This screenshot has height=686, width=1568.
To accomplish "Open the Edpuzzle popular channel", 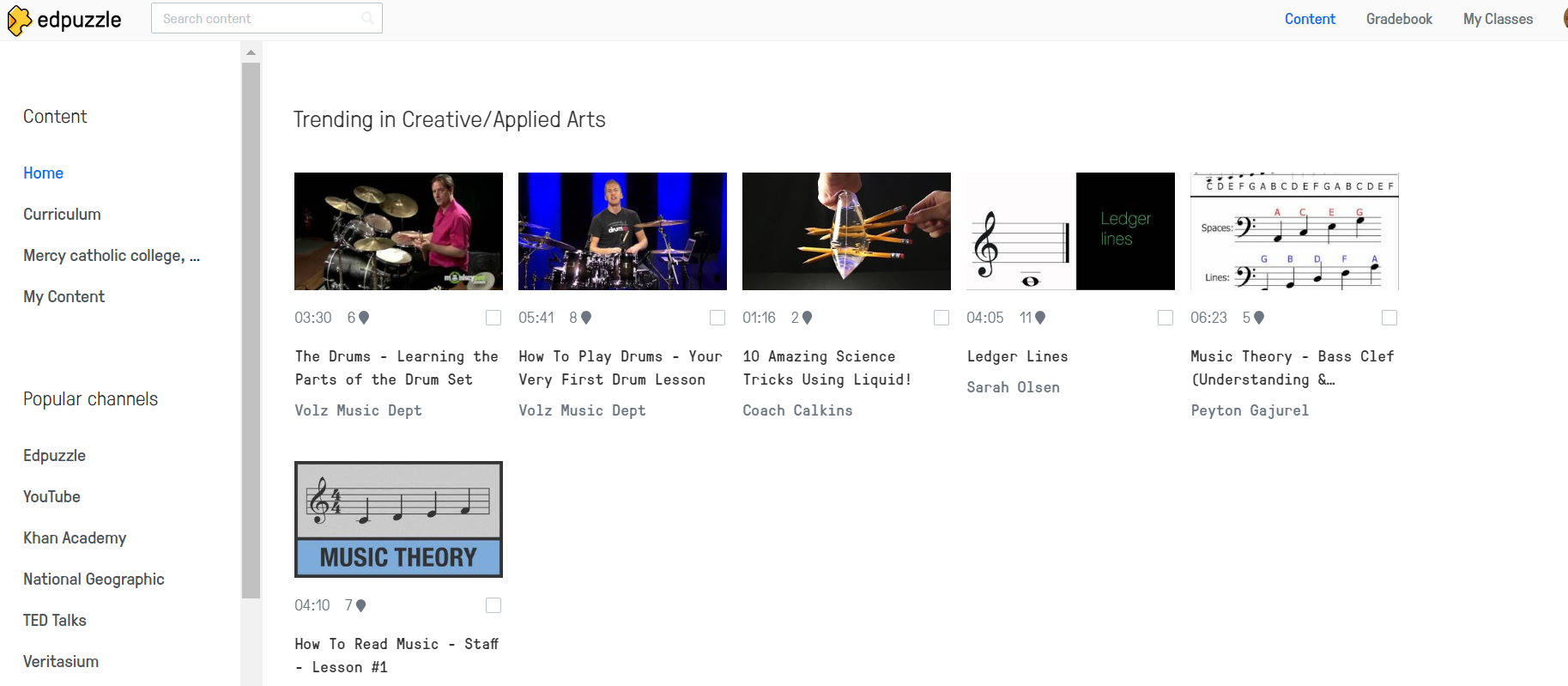I will [x=54, y=455].
